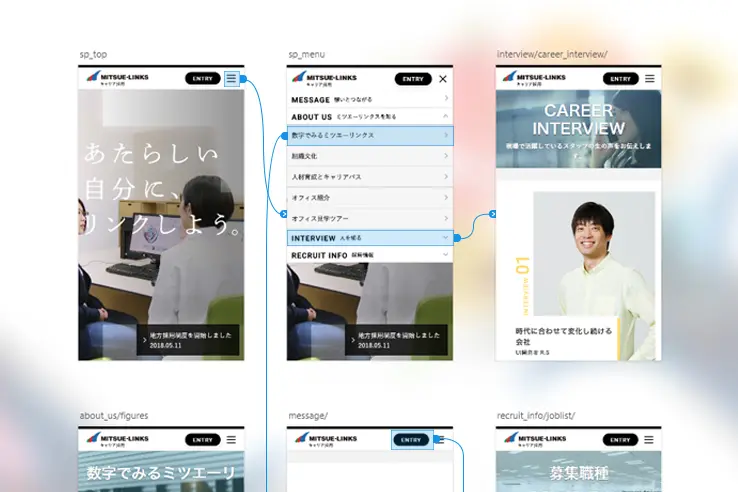738x492 pixels.
Task: Click MITSUE-LINKS logo on about_us/figures artboard
Action: [117, 439]
